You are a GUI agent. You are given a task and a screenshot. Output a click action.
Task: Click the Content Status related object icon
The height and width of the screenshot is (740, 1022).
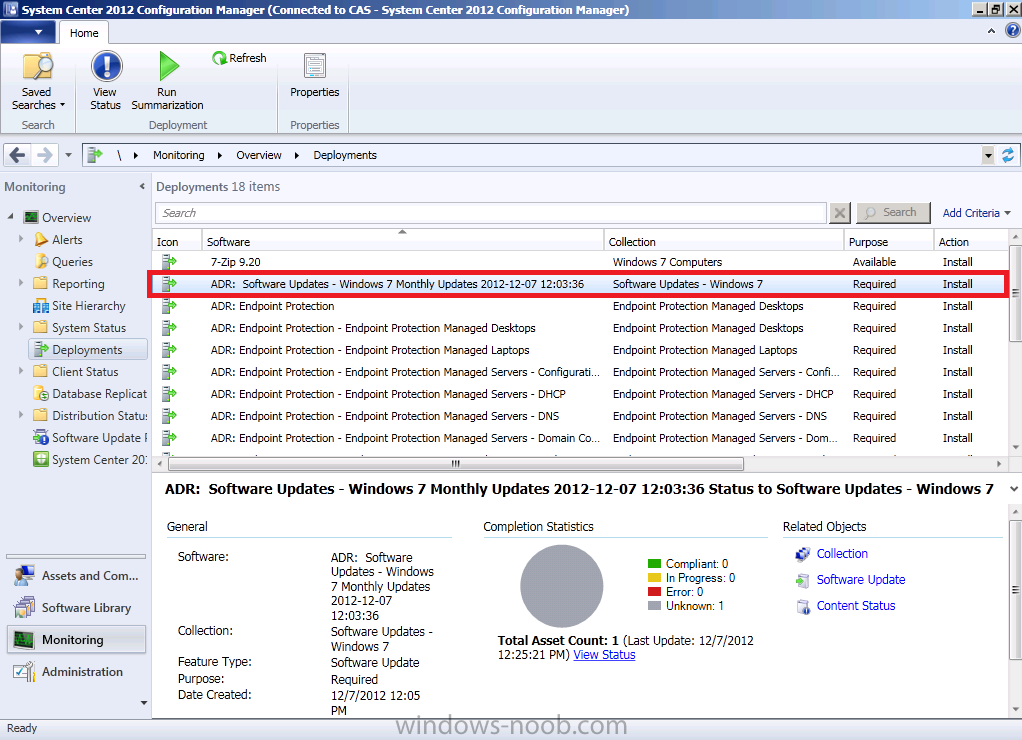[x=802, y=606]
